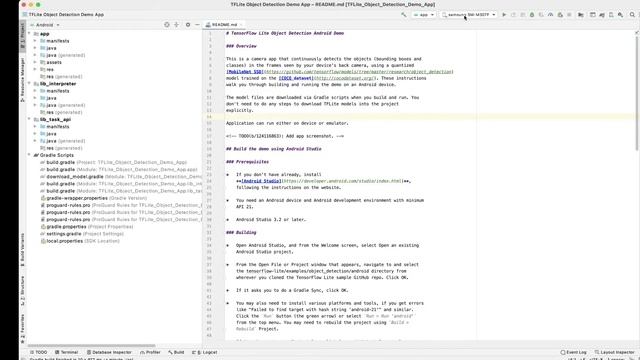Click the Stop icon in the toolbar
Image resolution: width=640 pixels, height=360 pixels.
pos(569,15)
